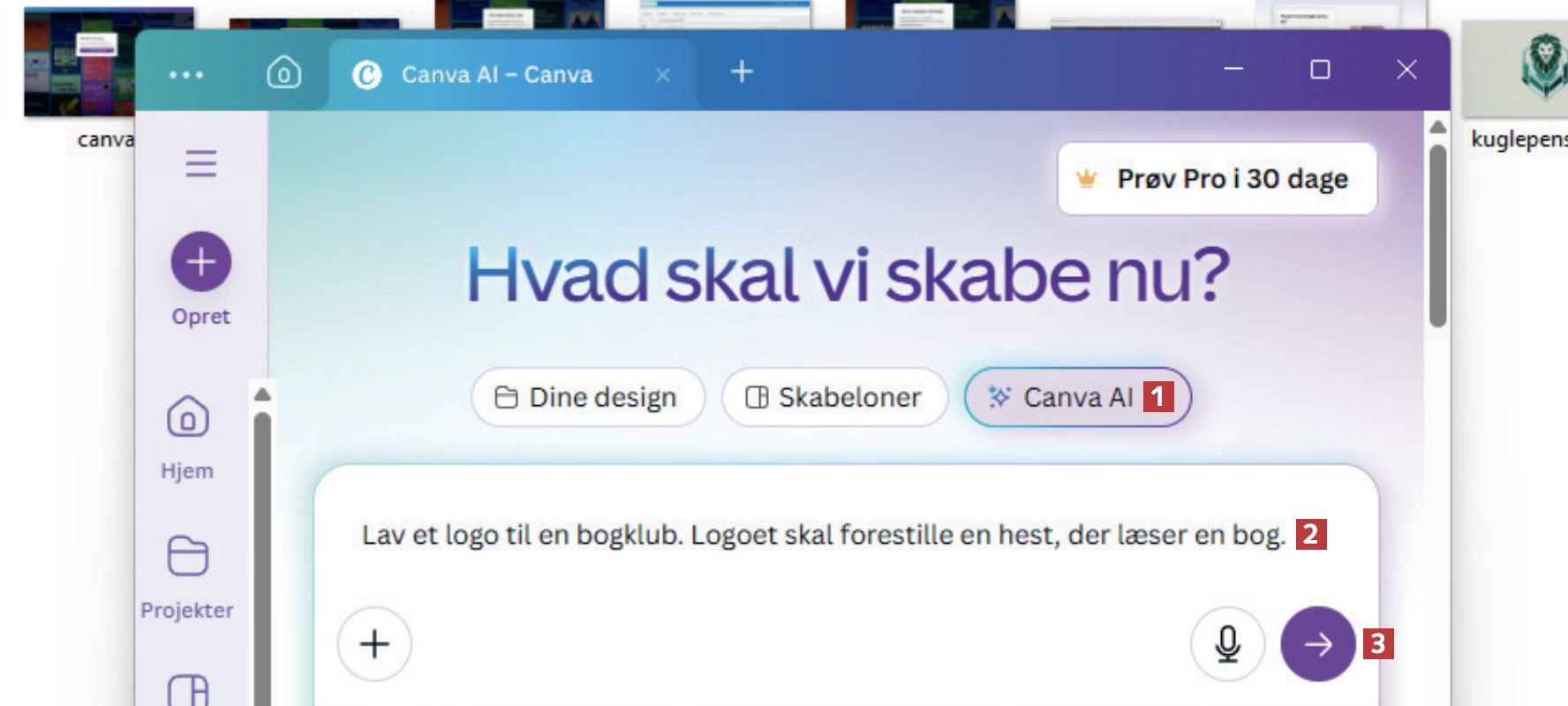Start voice input with microphone button

point(1227,644)
